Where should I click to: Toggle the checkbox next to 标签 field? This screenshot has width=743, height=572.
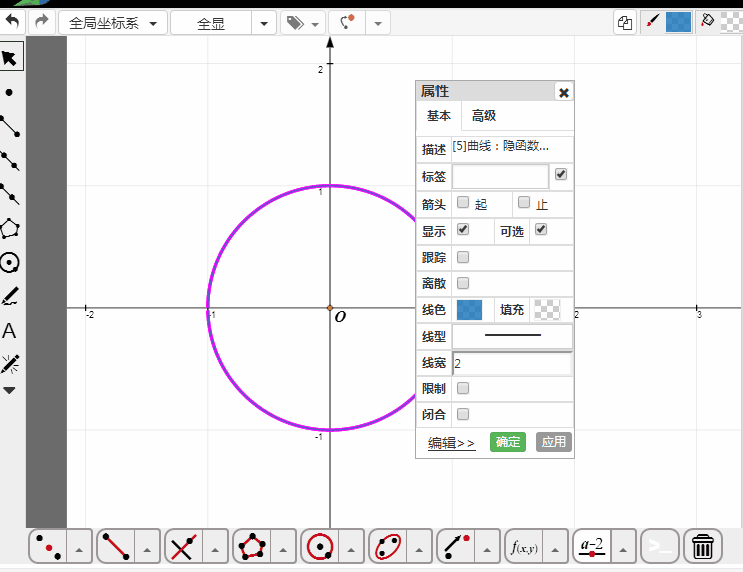pos(561,174)
